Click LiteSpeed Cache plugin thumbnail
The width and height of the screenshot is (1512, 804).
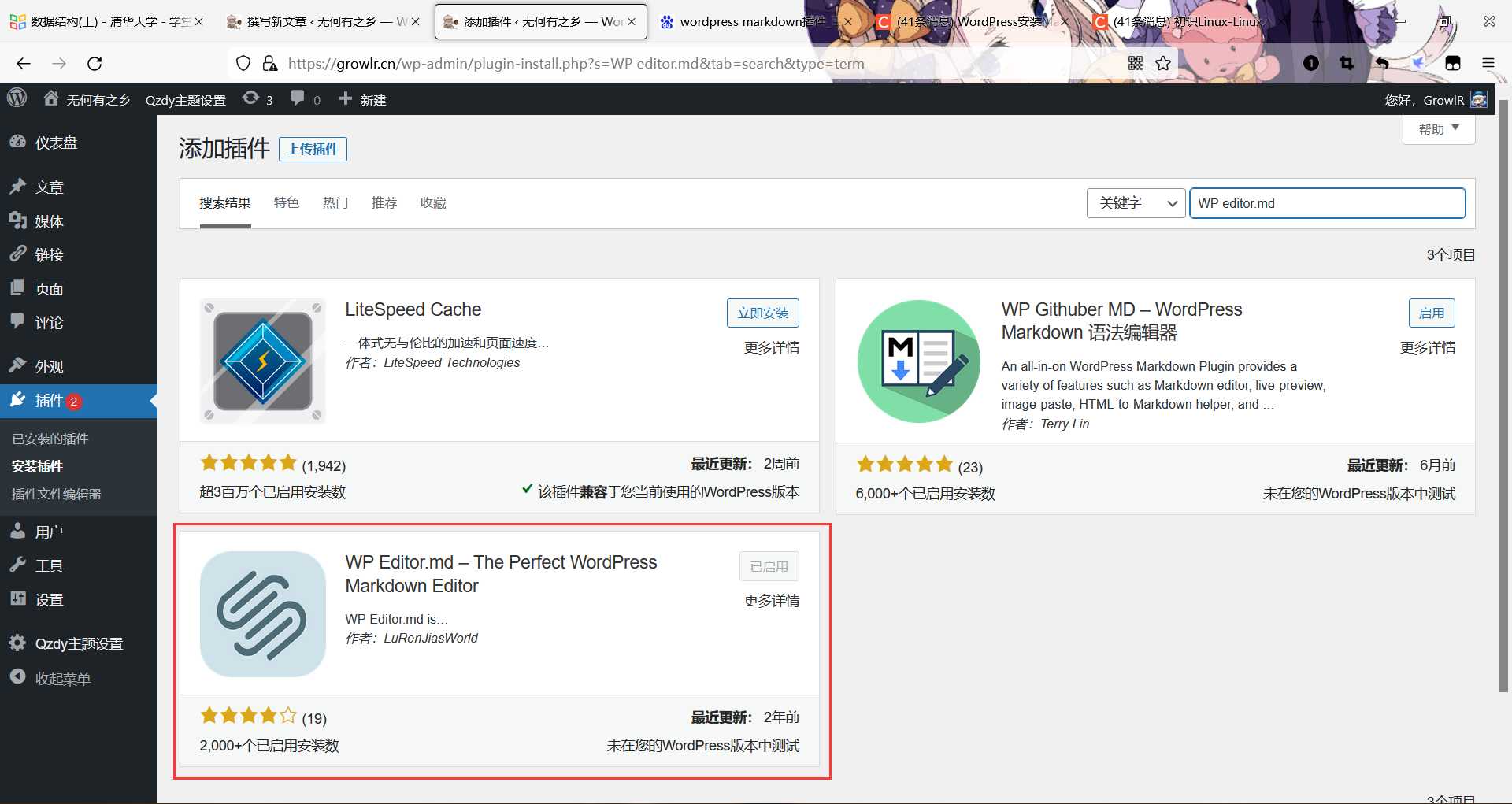pos(262,361)
